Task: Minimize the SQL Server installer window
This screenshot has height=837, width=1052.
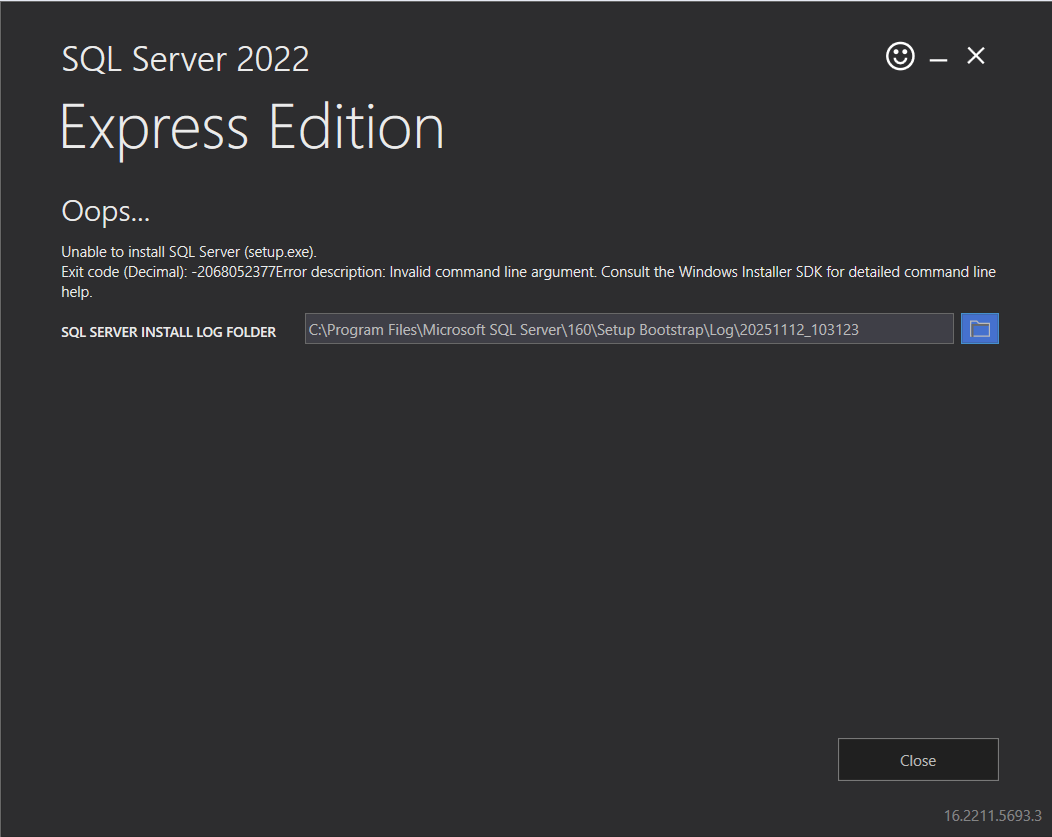Action: tap(937, 57)
